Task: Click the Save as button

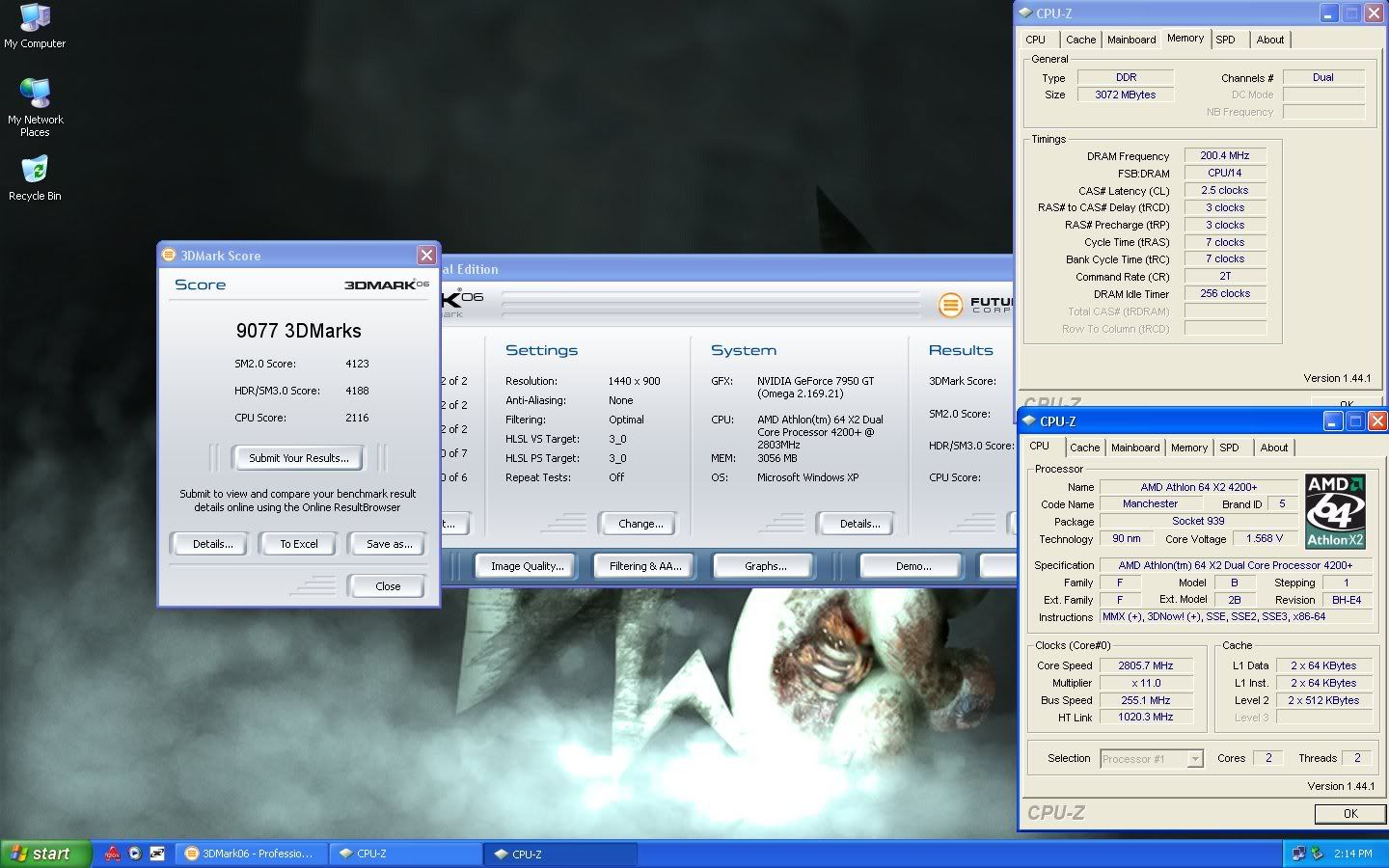Action: 389,544
